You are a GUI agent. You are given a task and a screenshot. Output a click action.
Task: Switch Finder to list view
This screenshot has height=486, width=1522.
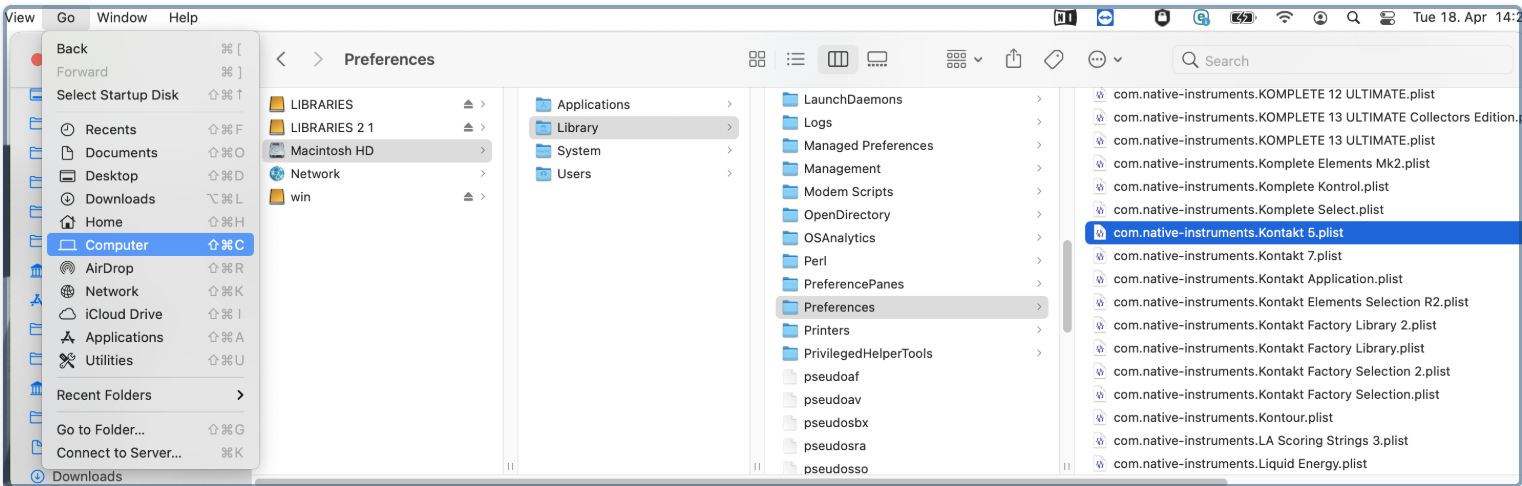point(796,60)
